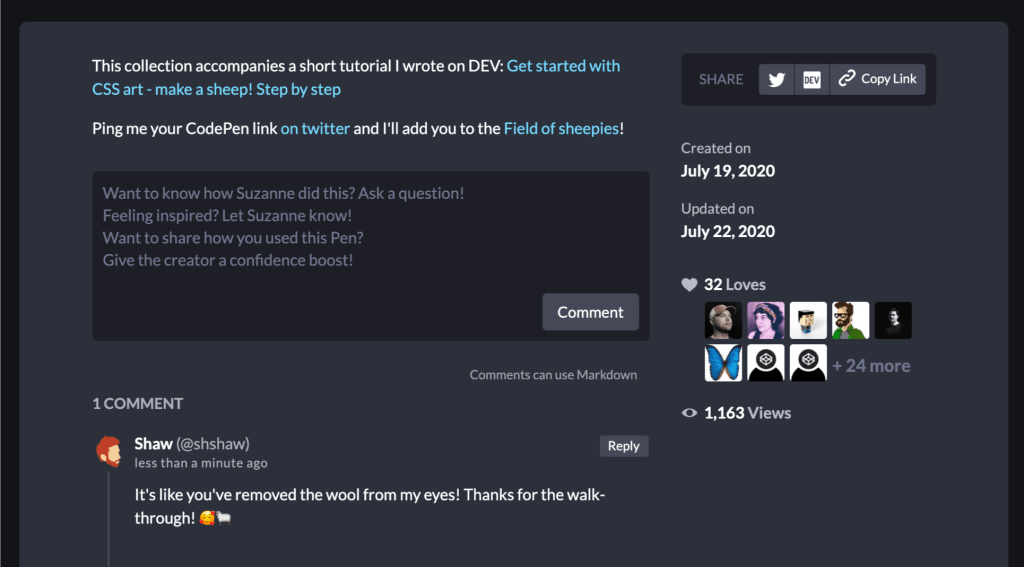Click the heart icon beside 32 Loves
The image size is (1024, 567).
pos(690,285)
